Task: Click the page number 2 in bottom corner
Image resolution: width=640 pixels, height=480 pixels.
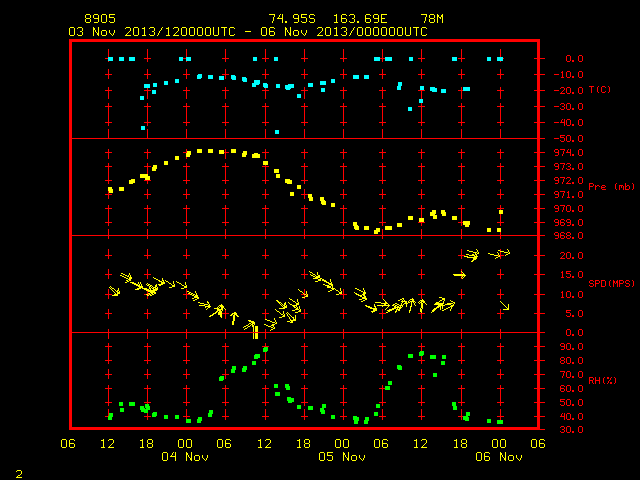Action: (x=19, y=474)
